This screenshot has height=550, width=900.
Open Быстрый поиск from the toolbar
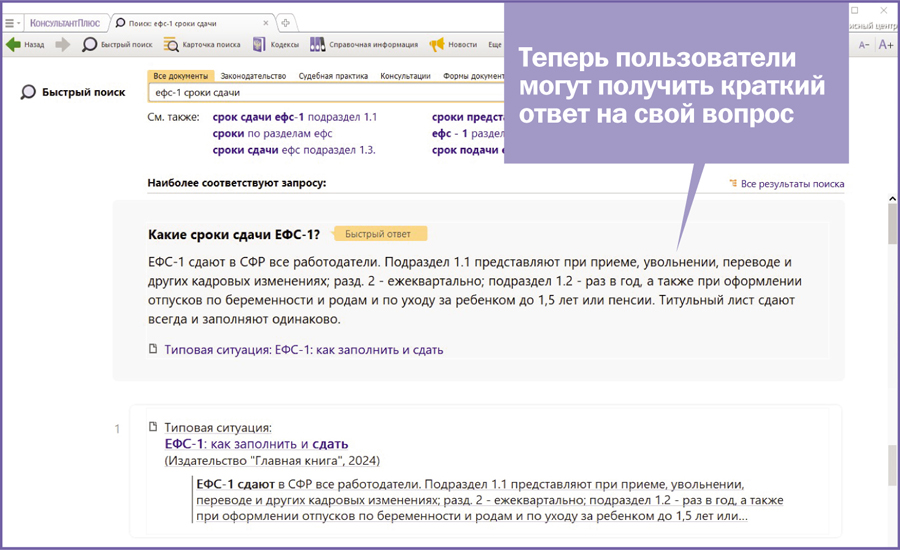(118, 44)
